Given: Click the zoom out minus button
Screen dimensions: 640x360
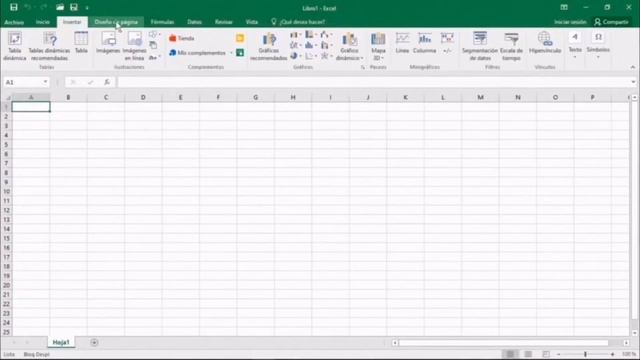Looking at the screenshot, I should [558, 354].
